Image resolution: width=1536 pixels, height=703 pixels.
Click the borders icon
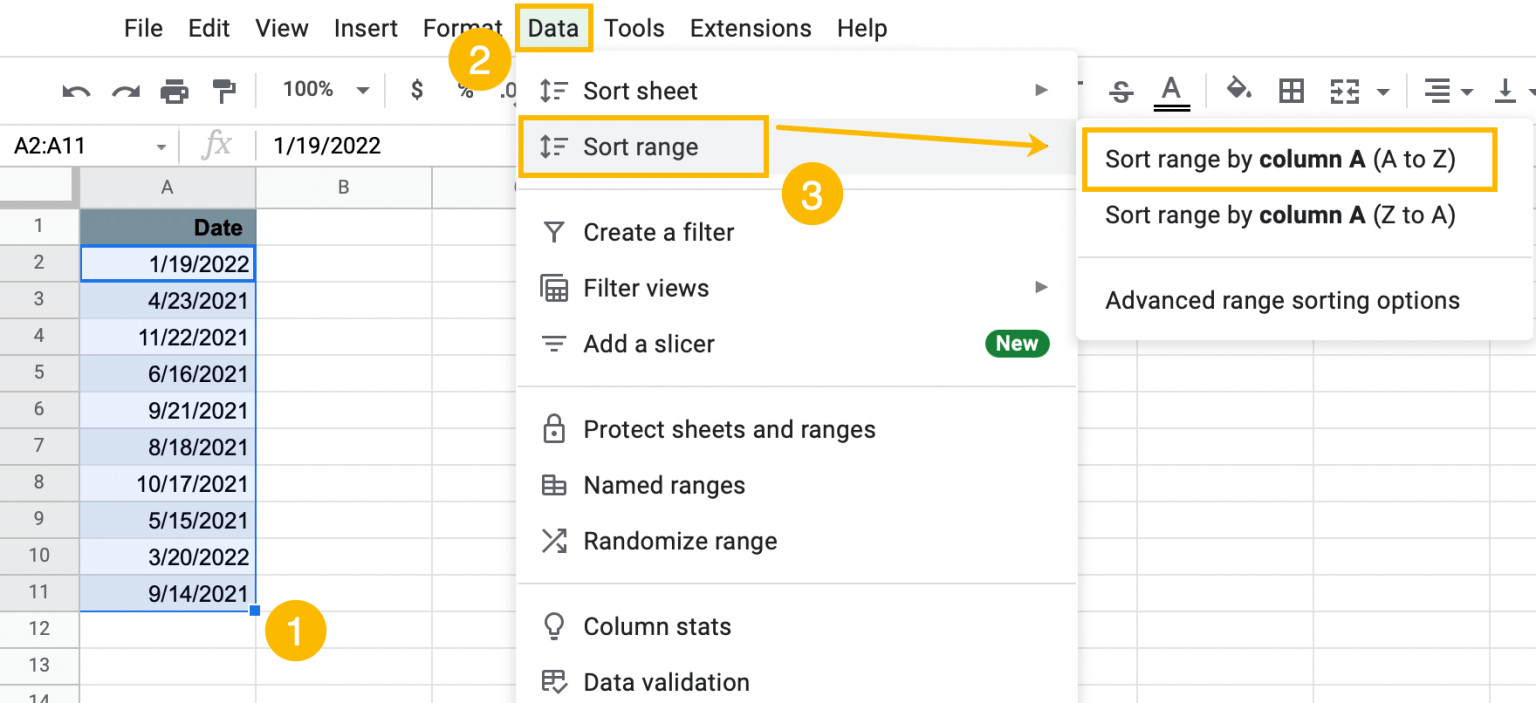pos(1291,89)
